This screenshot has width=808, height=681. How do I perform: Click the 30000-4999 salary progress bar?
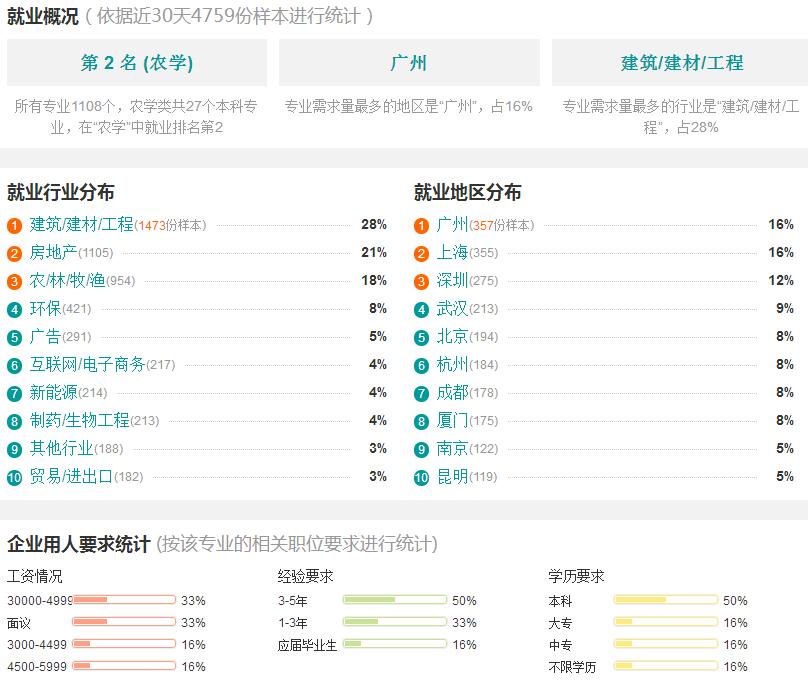(124, 600)
